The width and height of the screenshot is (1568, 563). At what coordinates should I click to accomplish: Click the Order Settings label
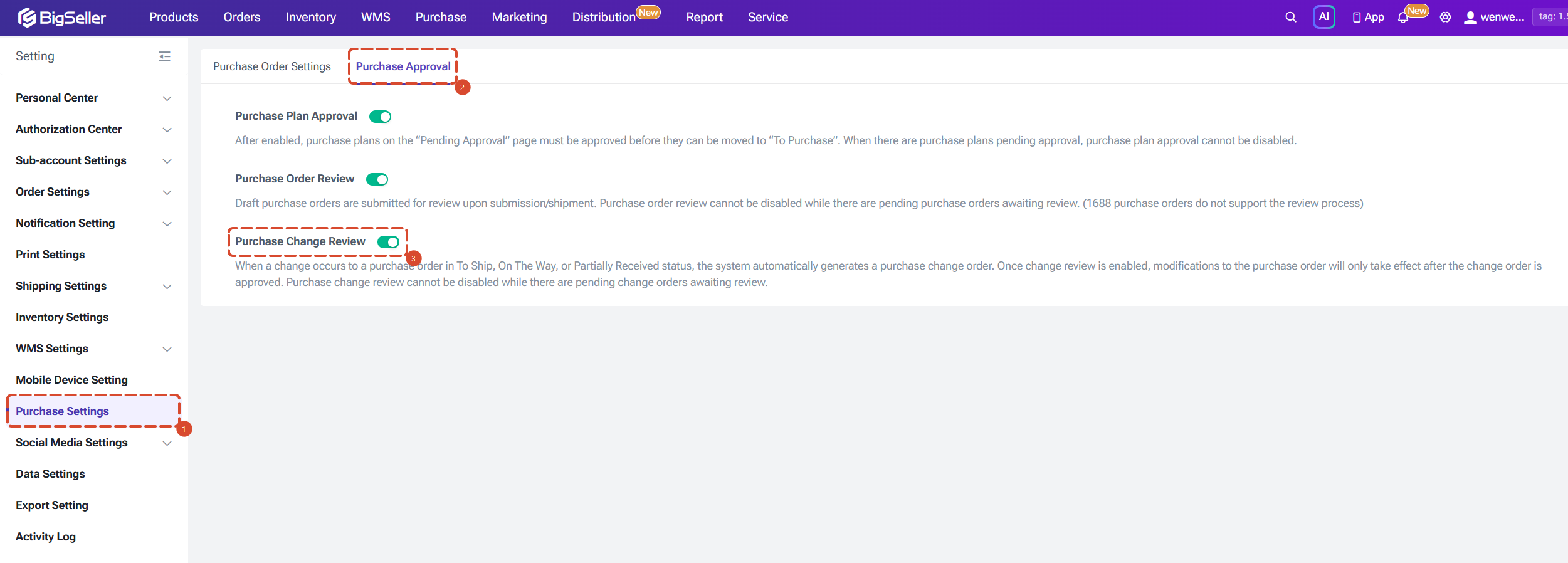(x=53, y=192)
